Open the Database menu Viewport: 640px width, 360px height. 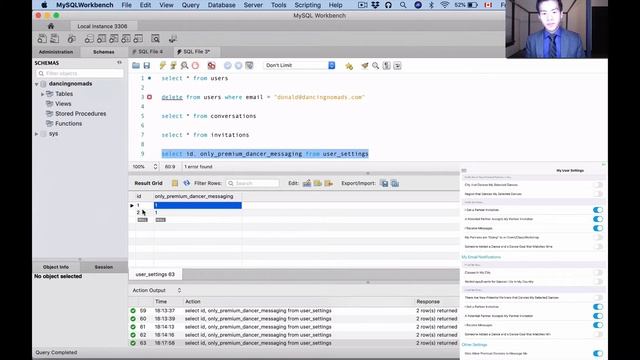[222, 5]
